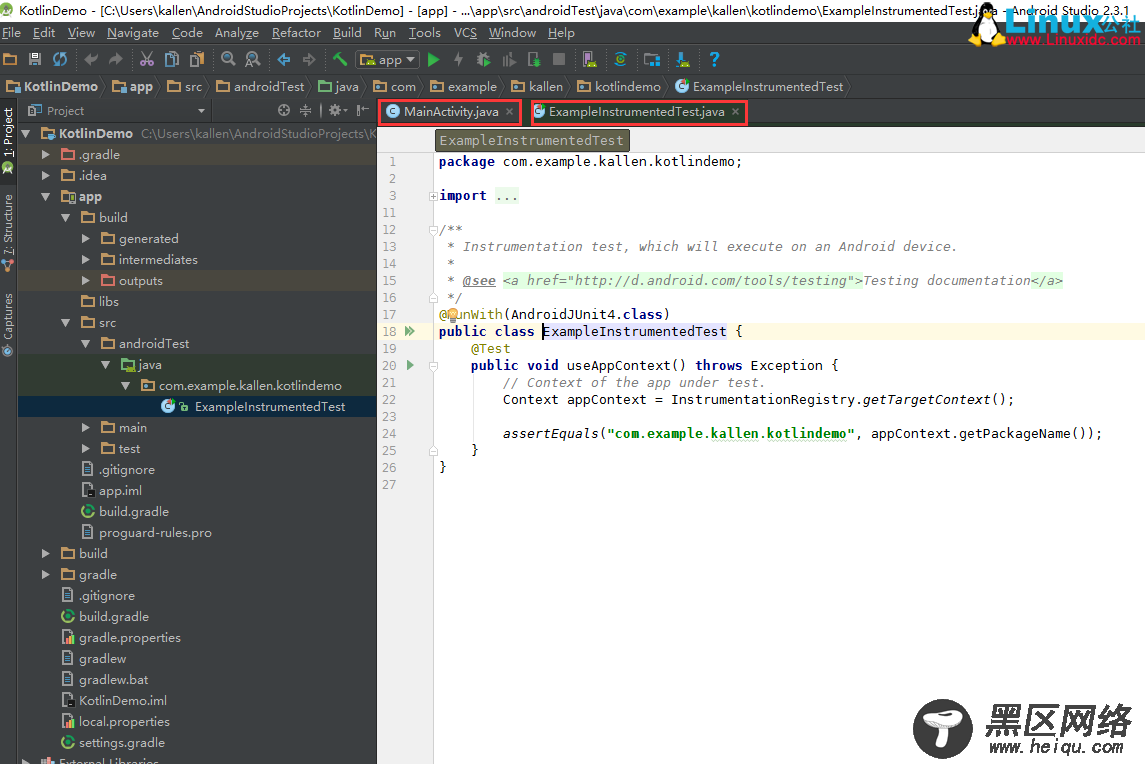Viewport: 1145px width, 764px height.
Task: Navigate Forward with the gray arrow
Action: click(x=309, y=59)
